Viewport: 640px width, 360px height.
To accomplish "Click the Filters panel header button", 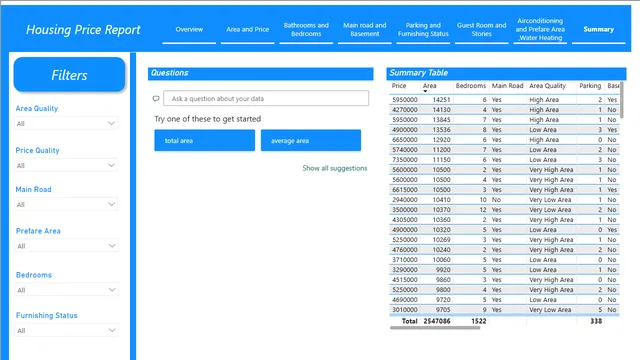I will 69,75.
